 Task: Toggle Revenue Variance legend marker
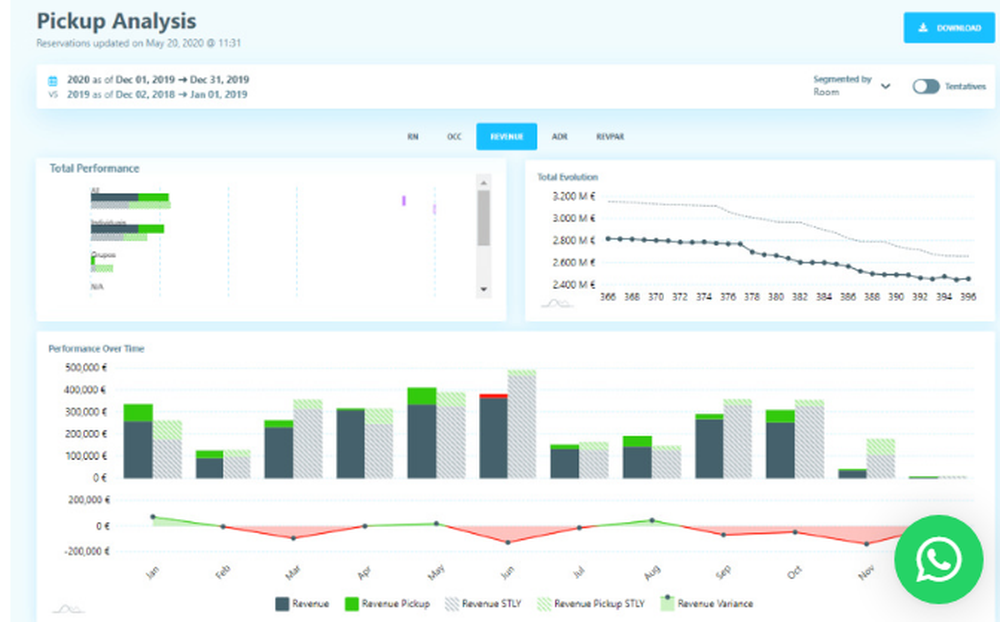[x=667, y=603]
